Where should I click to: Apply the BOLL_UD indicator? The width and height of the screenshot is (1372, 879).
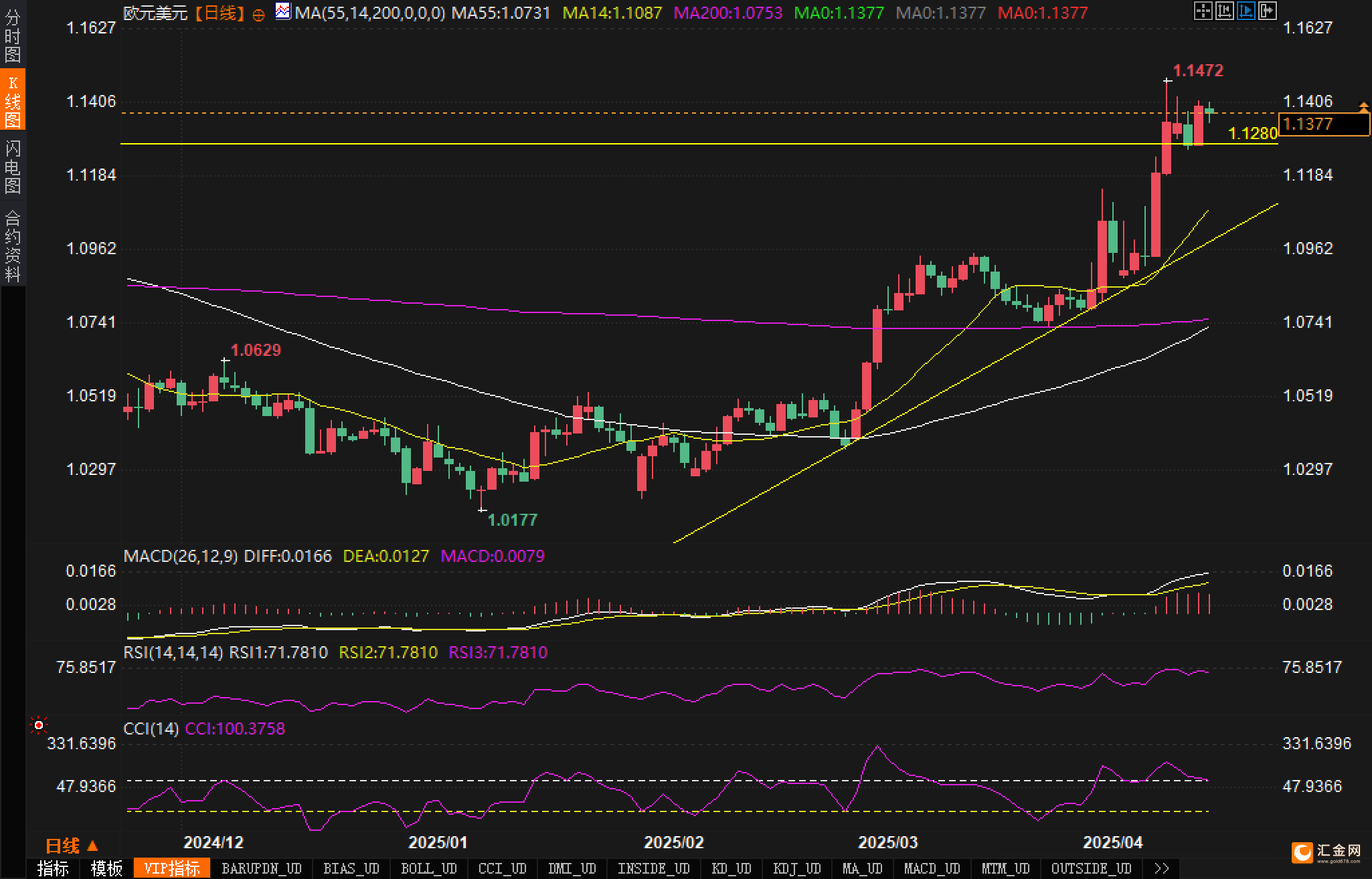point(429,868)
